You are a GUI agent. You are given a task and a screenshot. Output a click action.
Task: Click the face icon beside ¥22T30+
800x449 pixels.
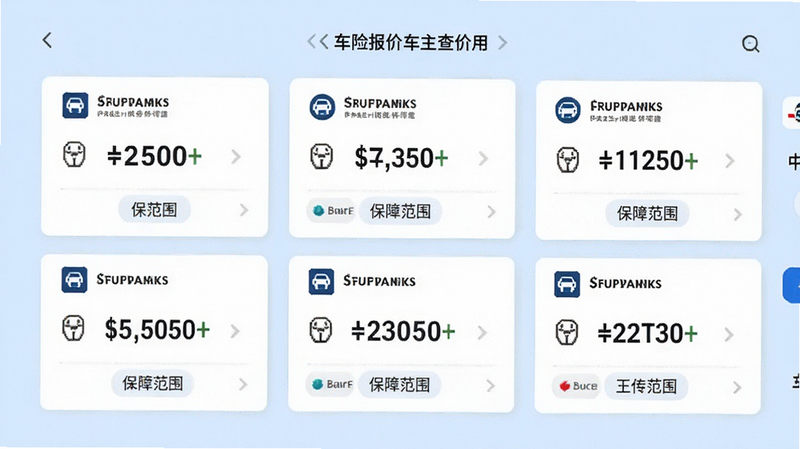tap(567, 332)
